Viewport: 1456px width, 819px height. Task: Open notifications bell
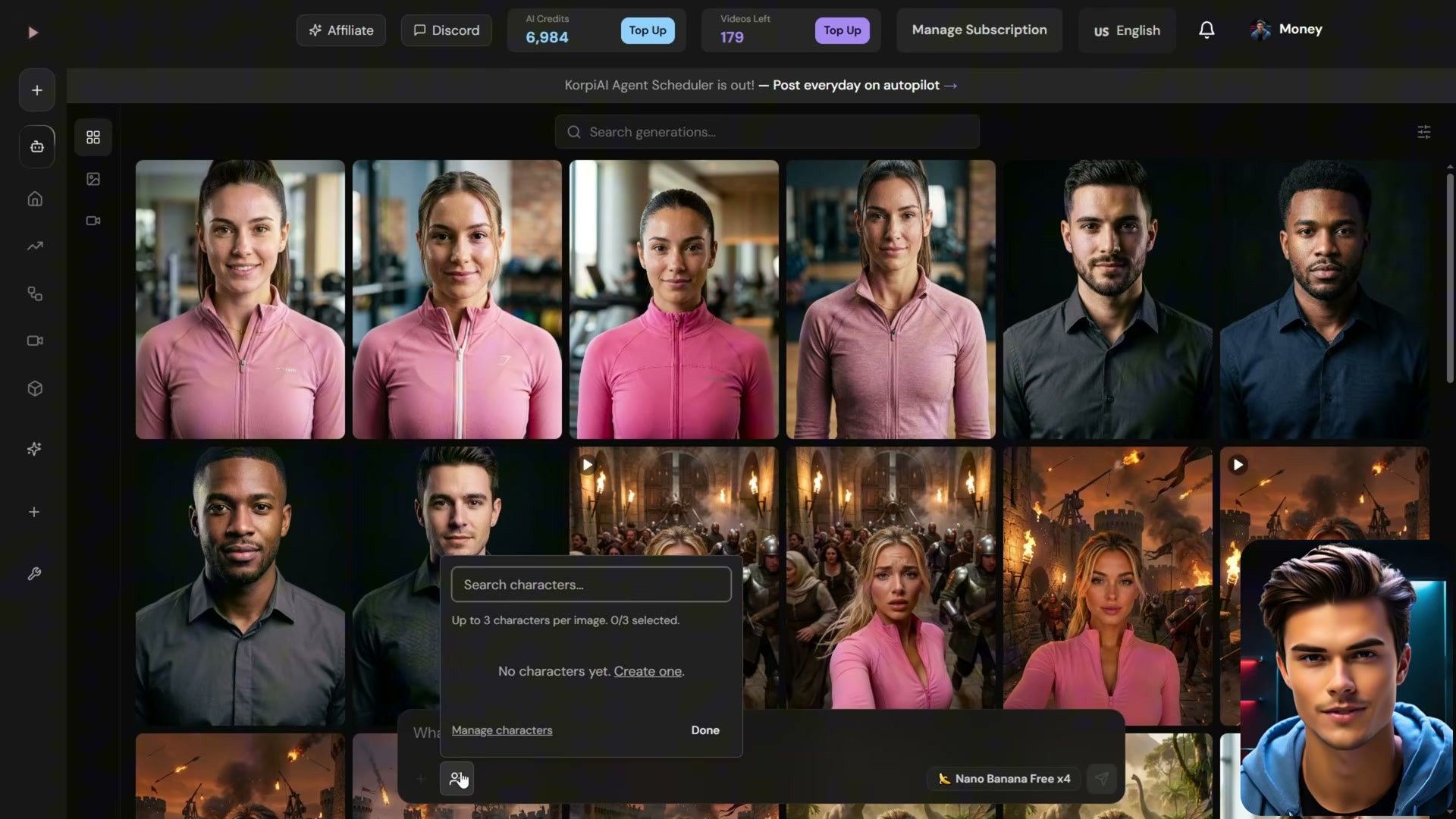1207,30
